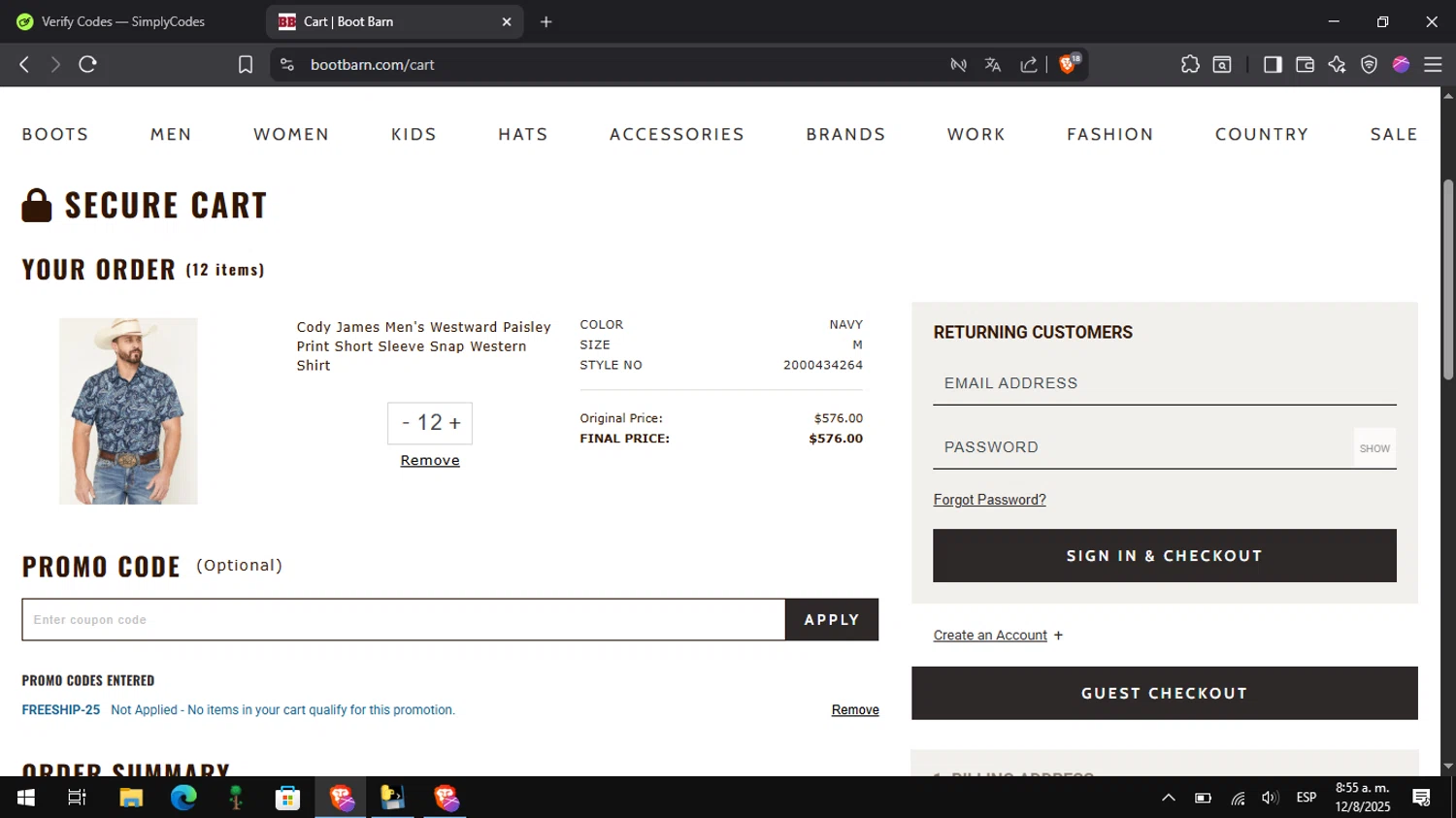
Task: Bookmark this page icon
Action: (246, 64)
